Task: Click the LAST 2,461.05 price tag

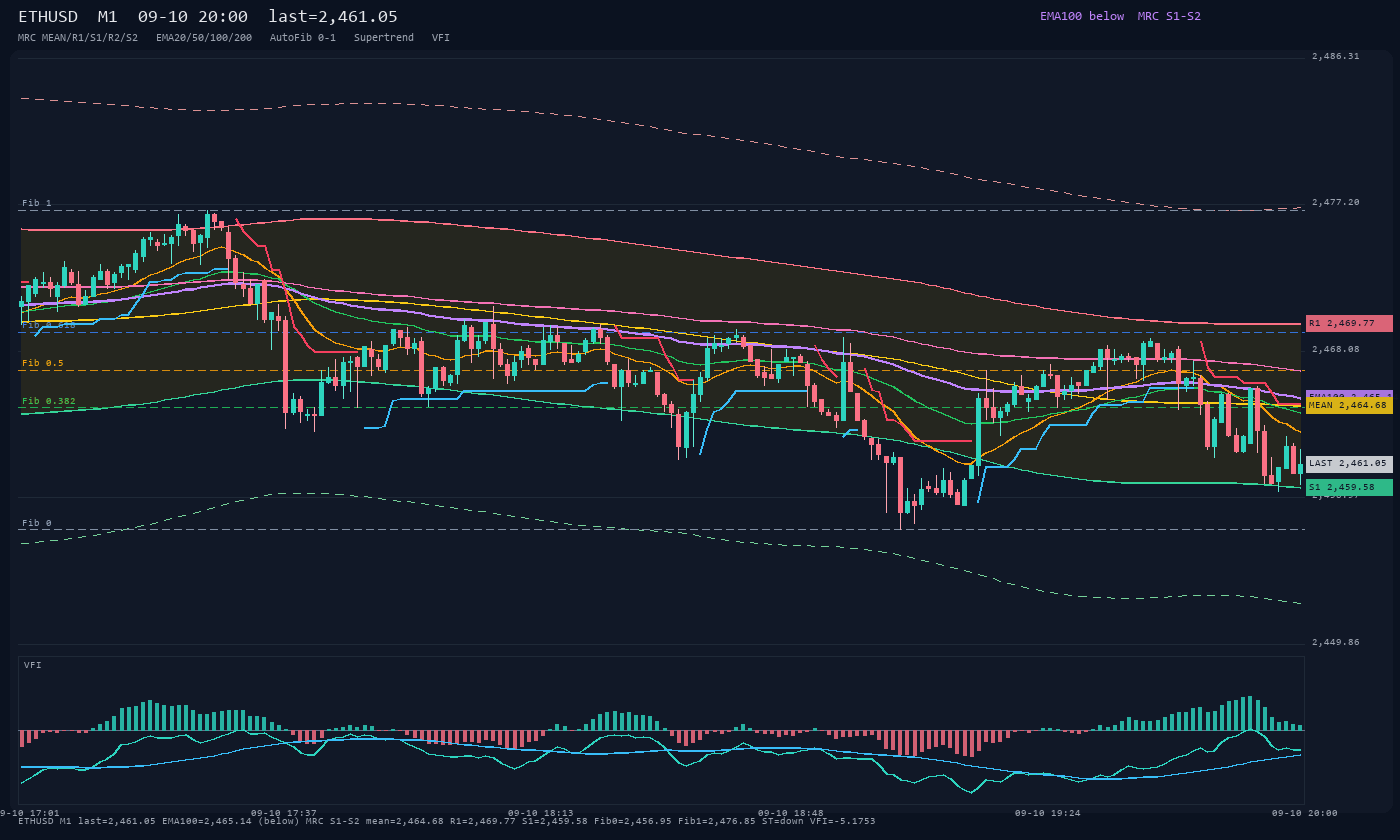Action: point(1349,464)
